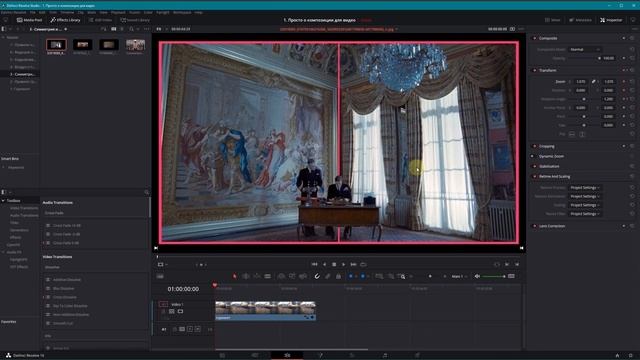Toggle the Position Lock padlock icon
The image size is (640, 360).
(338, 276)
